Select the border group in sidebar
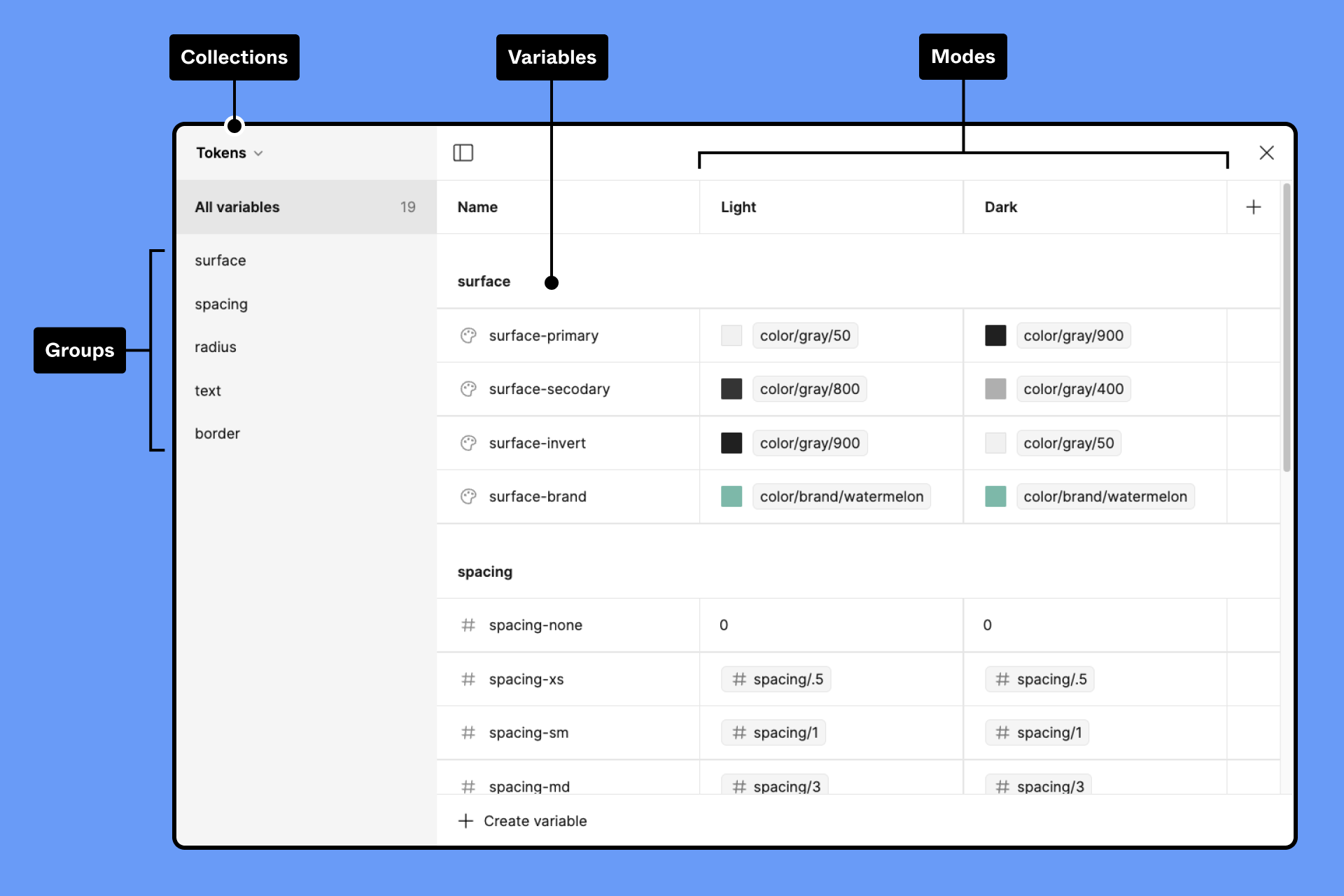Screen dimensions: 1344x896 (217, 432)
